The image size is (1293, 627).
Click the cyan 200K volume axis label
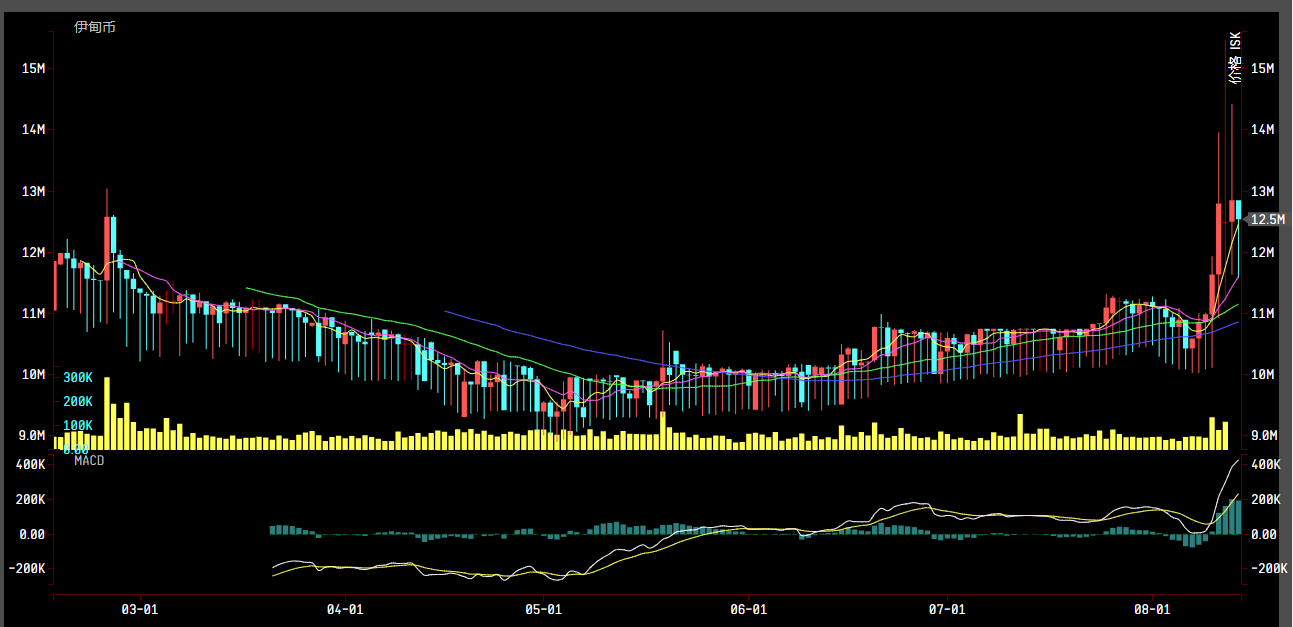[x=78, y=401]
